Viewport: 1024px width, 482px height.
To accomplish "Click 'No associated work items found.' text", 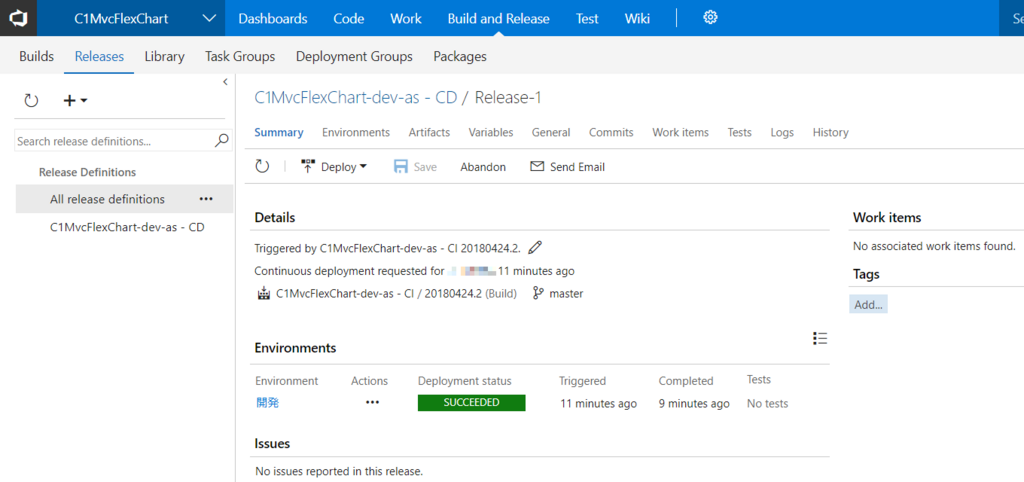I will [x=935, y=246].
